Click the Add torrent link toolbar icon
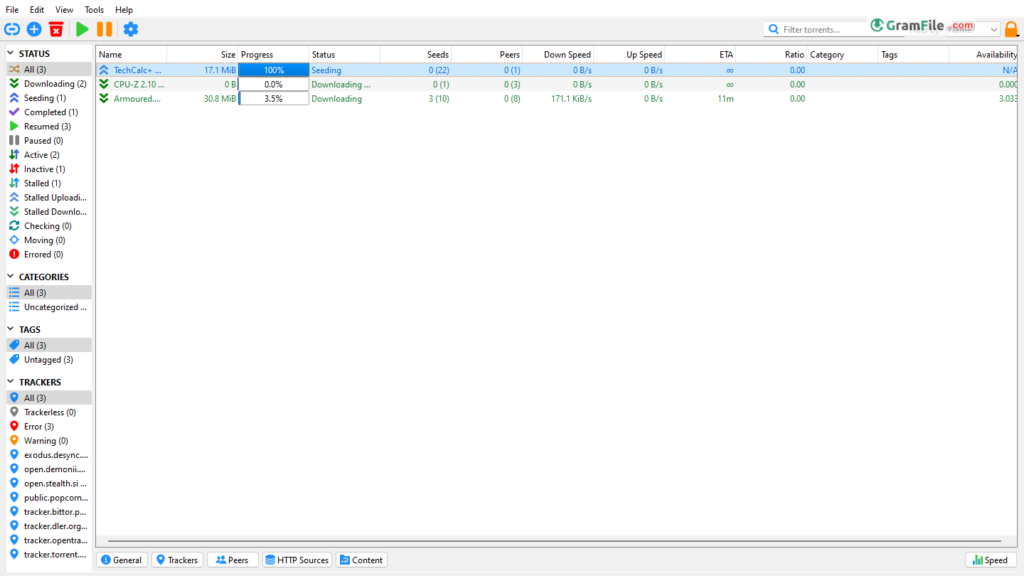Image resolution: width=1024 pixels, height=576 pixels. point(12,29)
